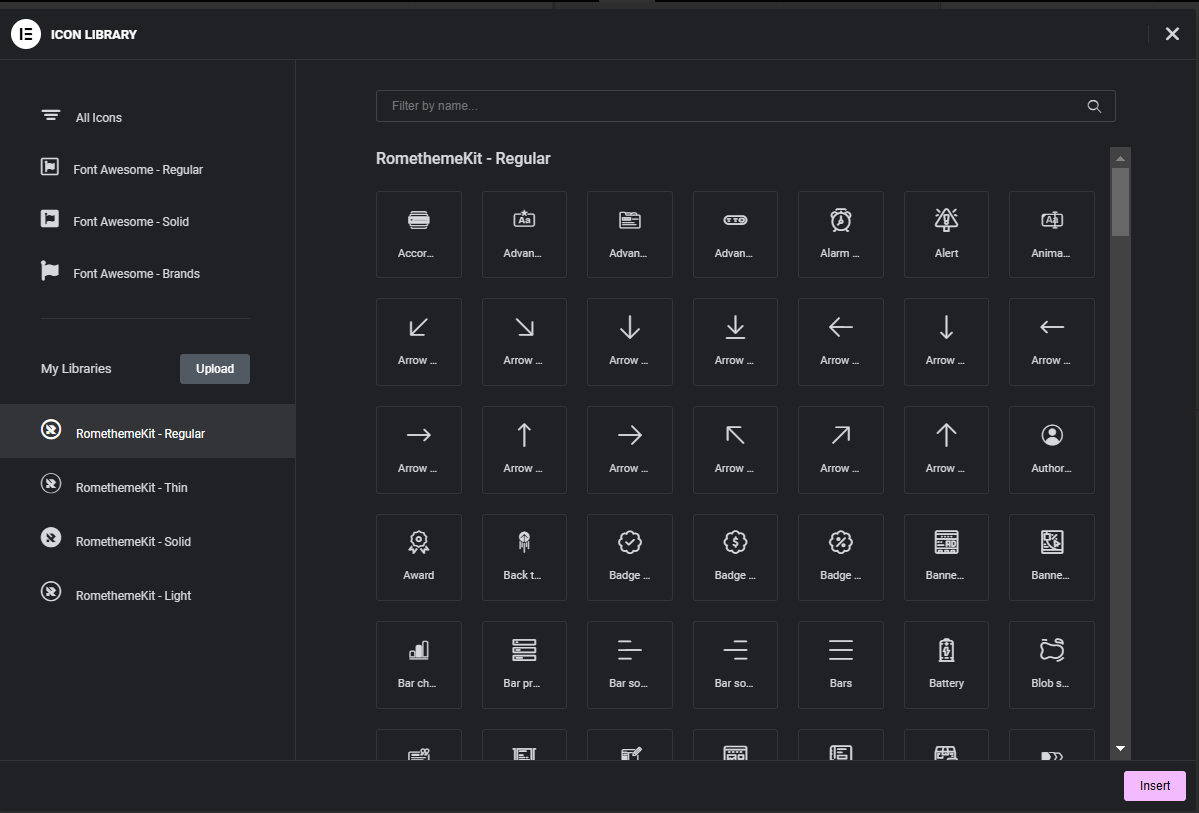This screenshot has height=813, width=1199.
Task: Choose the arrow pointing up-left
Action: click(735, 450)
